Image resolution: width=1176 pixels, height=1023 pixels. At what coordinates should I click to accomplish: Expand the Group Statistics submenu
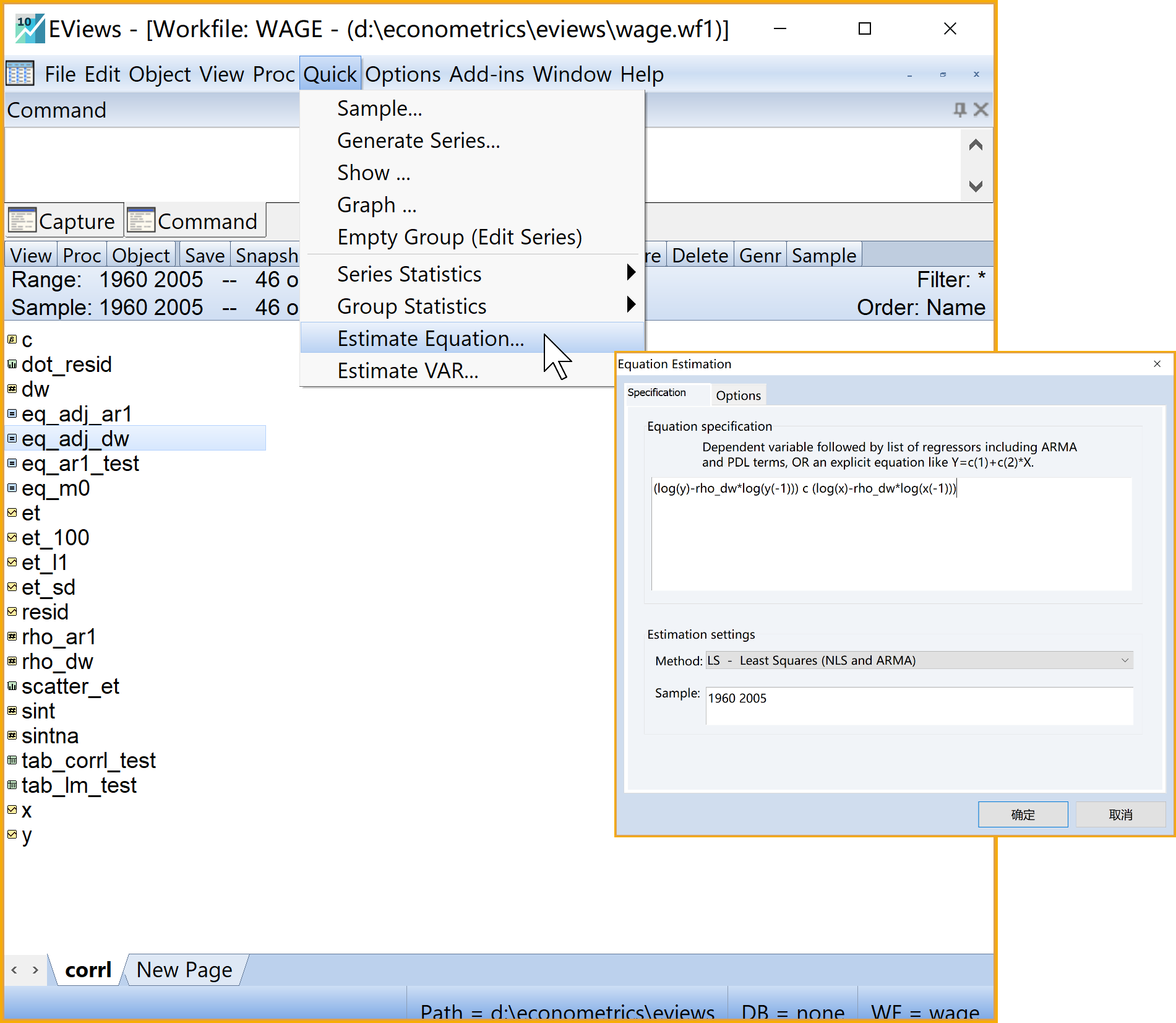tap(630, 304)
